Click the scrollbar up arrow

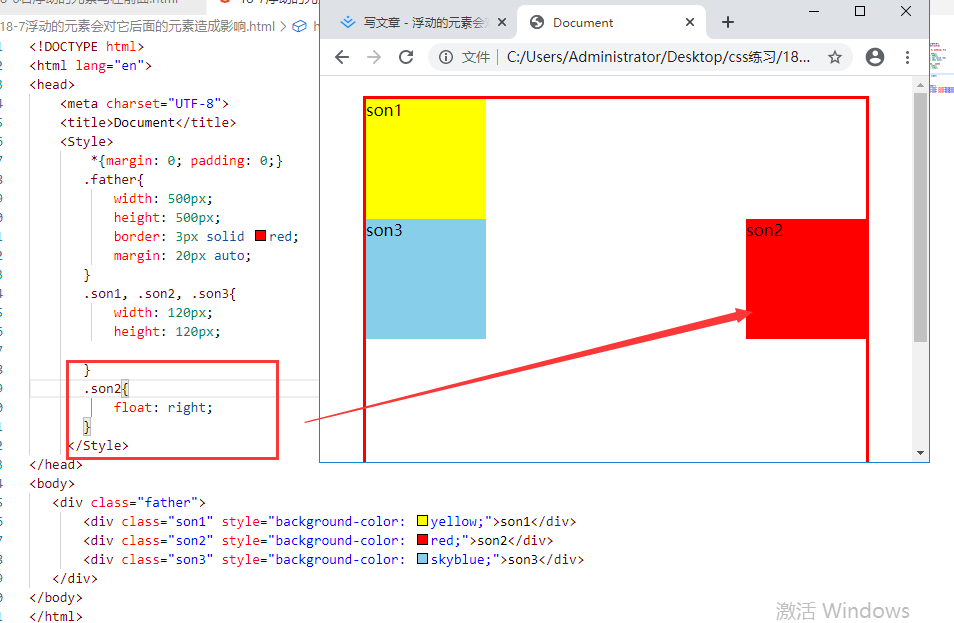click(x=920, y=85)
